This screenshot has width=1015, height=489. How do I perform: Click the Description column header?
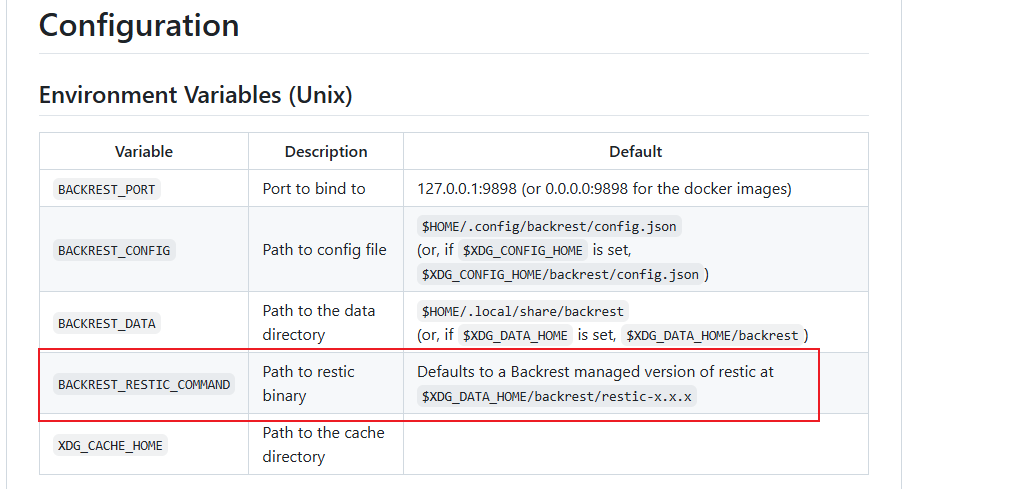(x=326, y=152)
